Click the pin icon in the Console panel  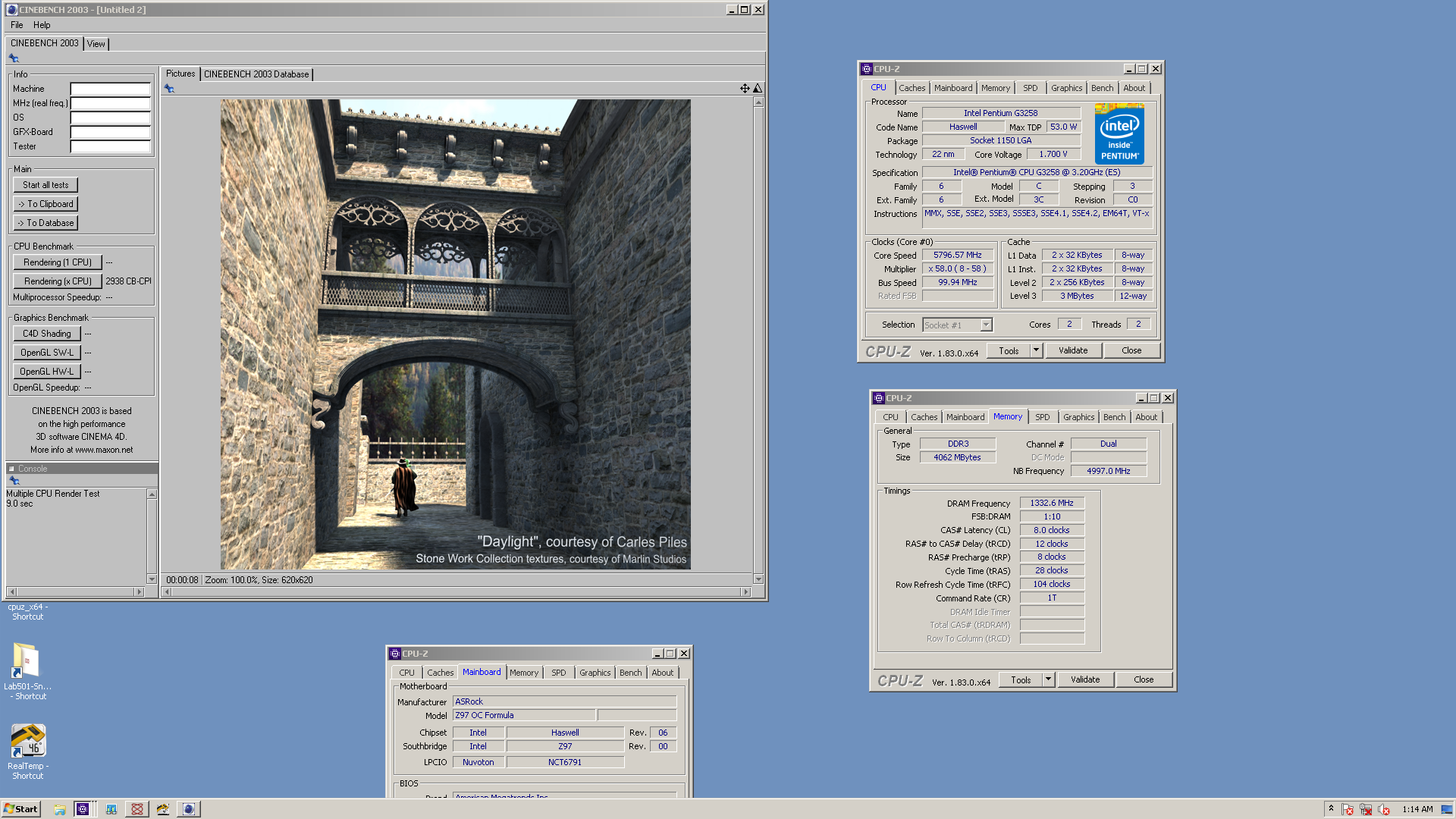(x=14, y=481)
